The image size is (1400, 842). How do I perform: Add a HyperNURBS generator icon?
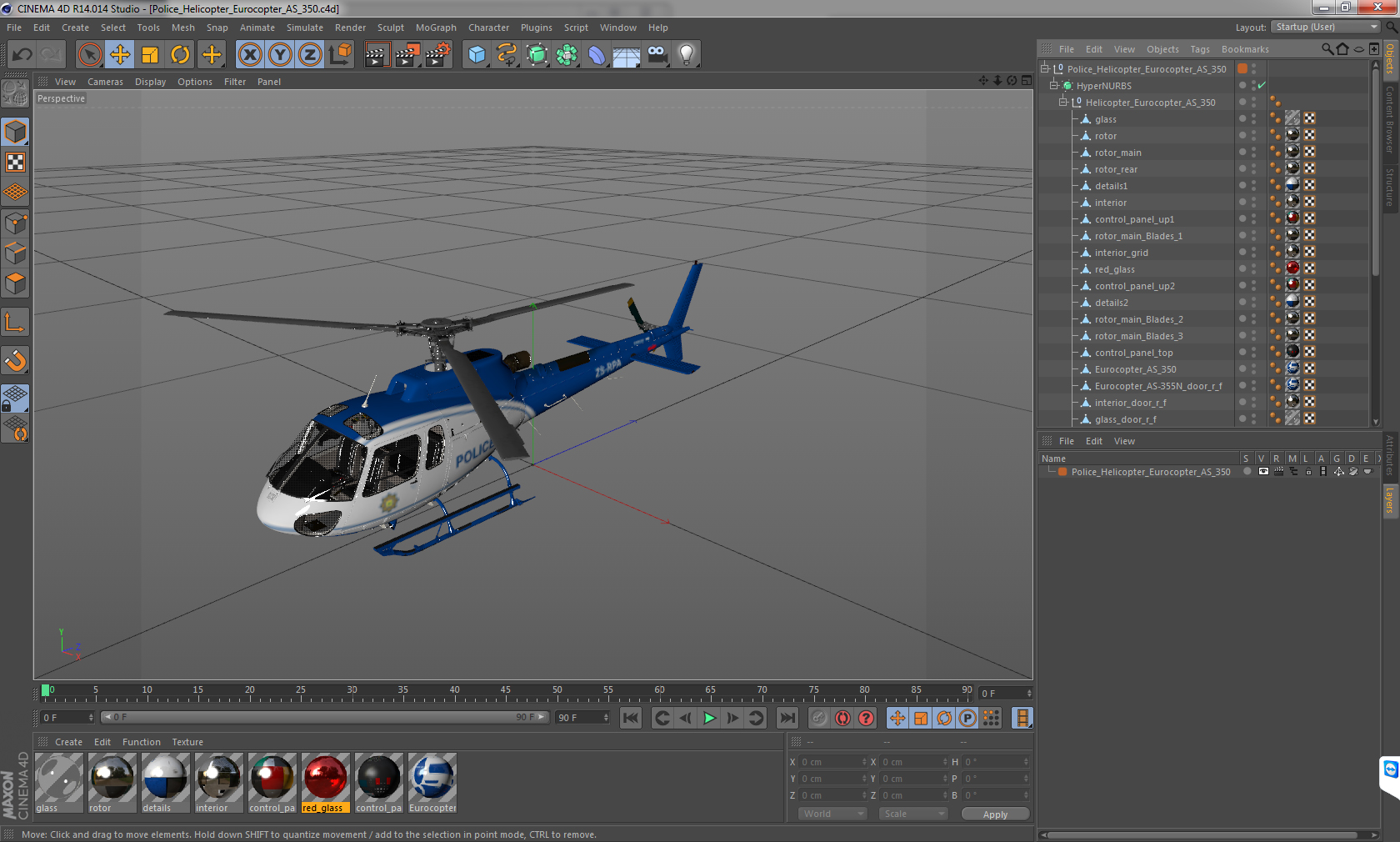[x=537, y=55]
